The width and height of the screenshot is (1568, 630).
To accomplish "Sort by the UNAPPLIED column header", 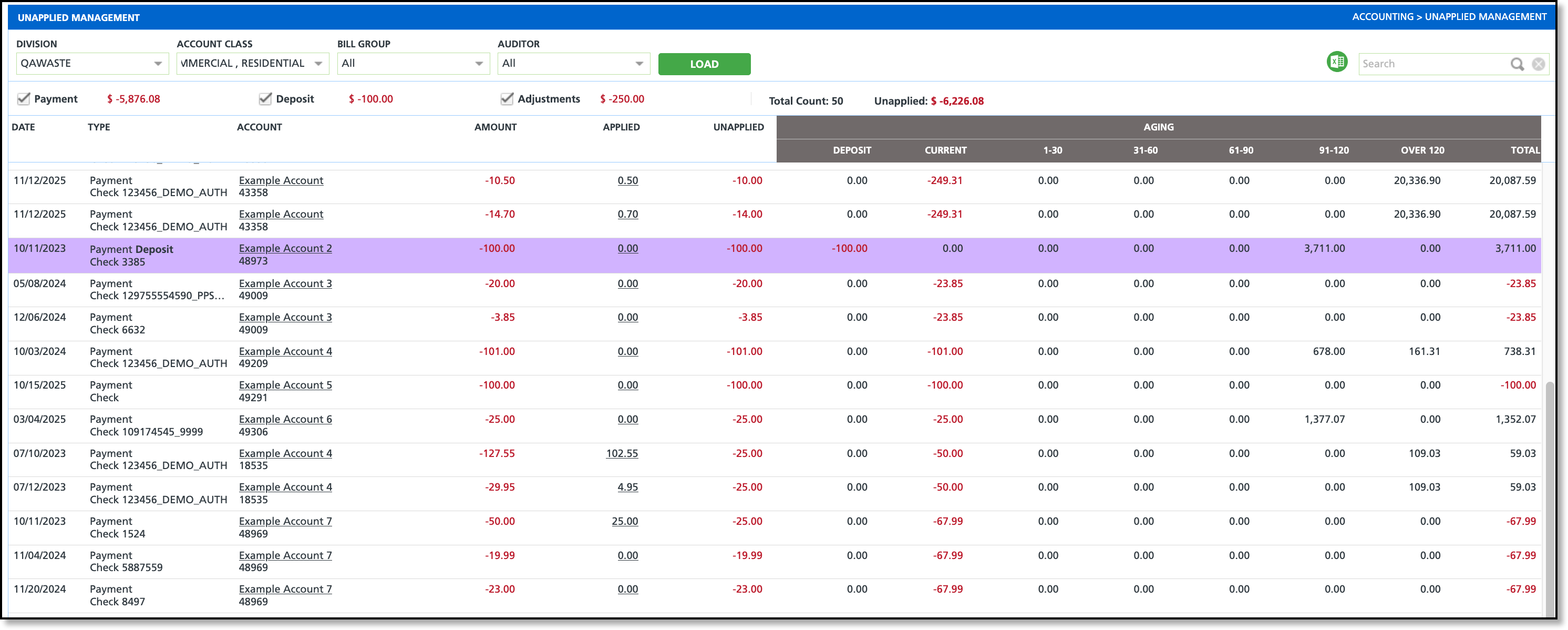I will [738, 127].
